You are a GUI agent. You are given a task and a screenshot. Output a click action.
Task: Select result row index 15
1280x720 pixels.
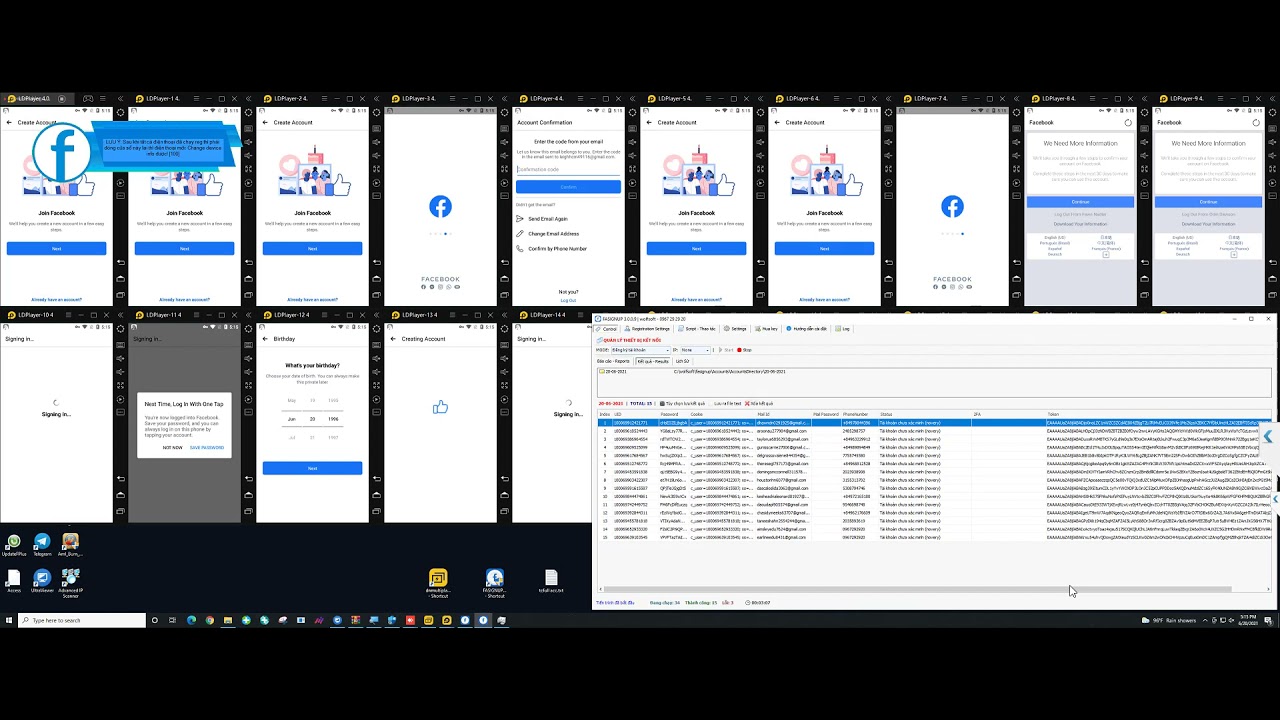[x=934, y=537]
